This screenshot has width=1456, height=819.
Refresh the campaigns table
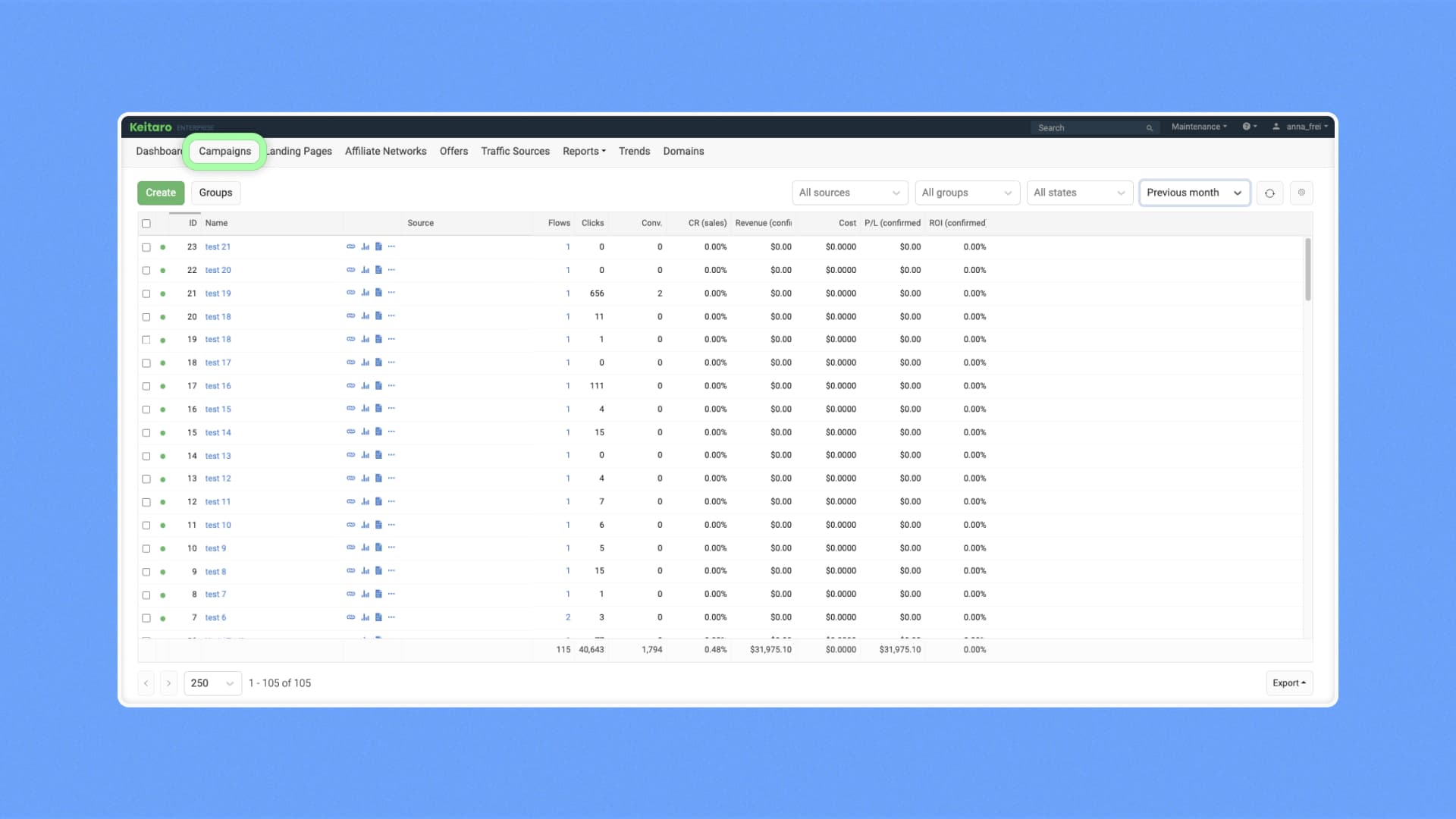click(x=1269, y=193)
